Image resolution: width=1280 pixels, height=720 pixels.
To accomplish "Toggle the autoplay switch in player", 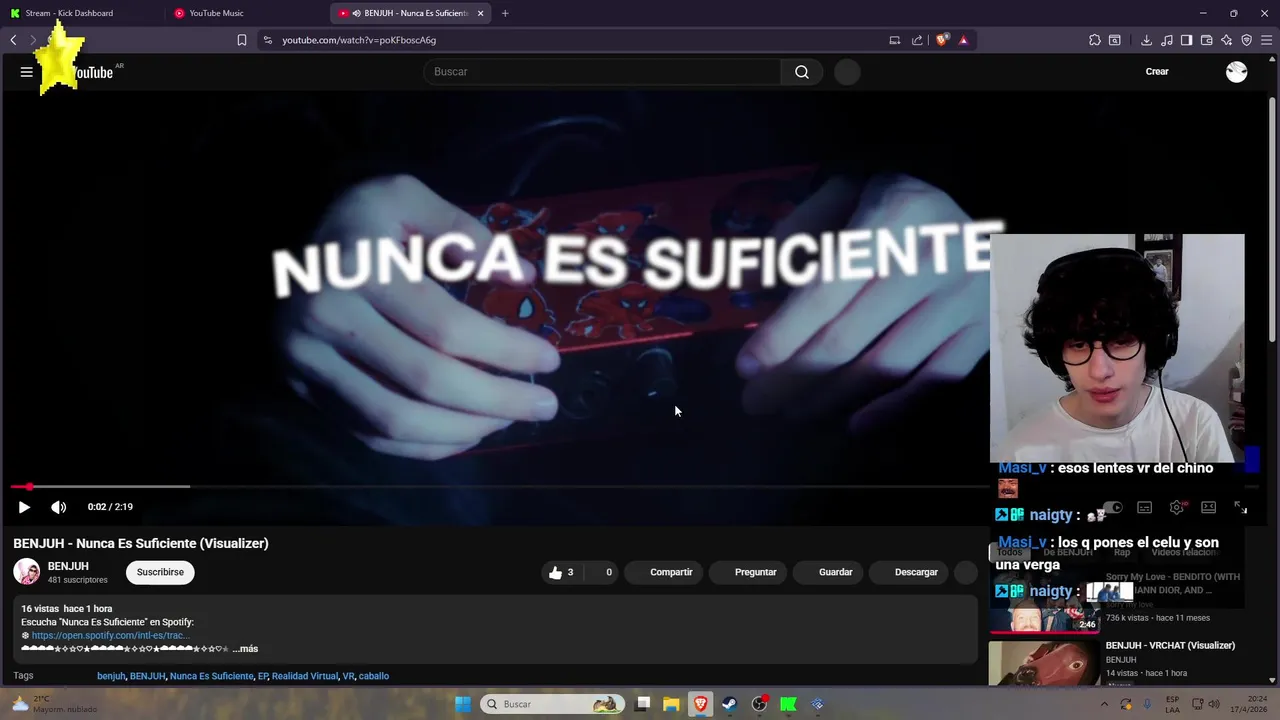I will point(1111,508).
